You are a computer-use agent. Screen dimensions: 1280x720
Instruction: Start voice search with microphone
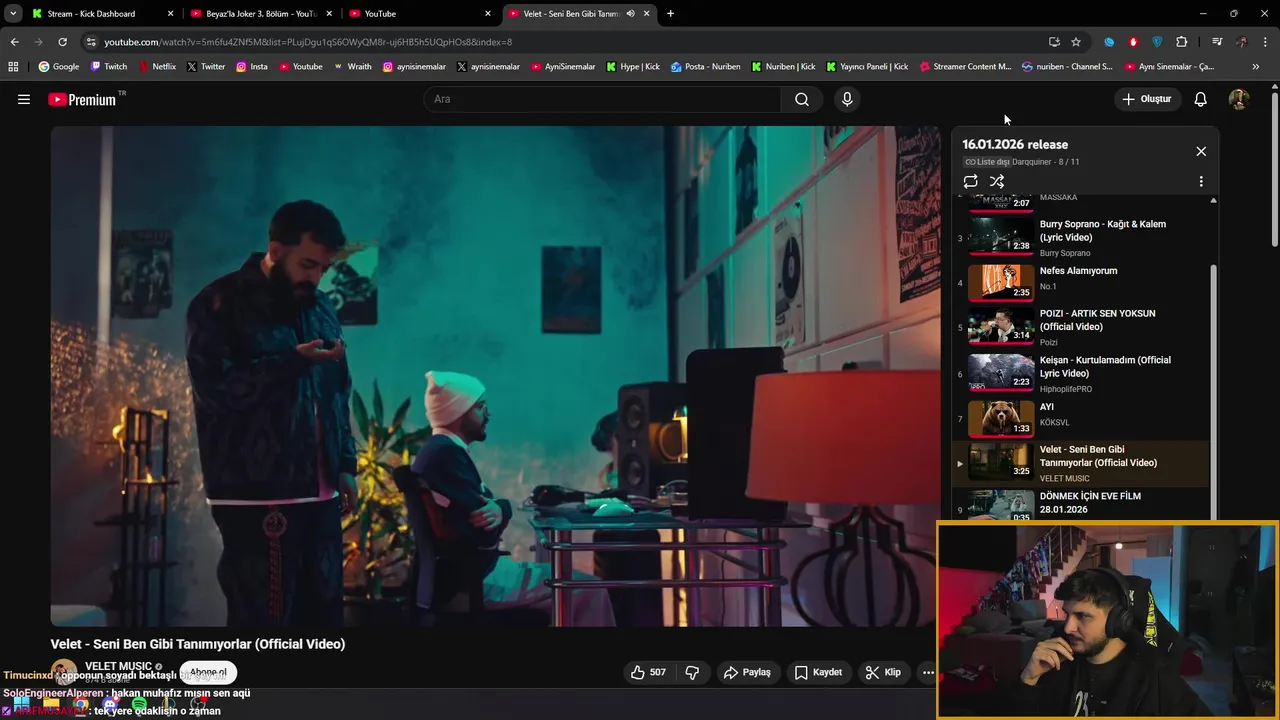coord(847,99)
